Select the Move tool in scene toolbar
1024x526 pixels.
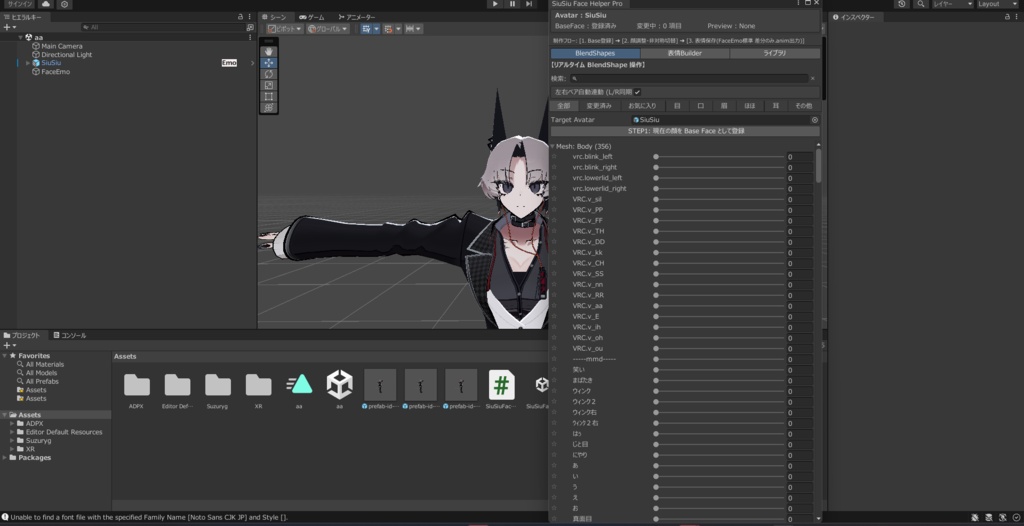pyautogui.click(x=269, y=63)
